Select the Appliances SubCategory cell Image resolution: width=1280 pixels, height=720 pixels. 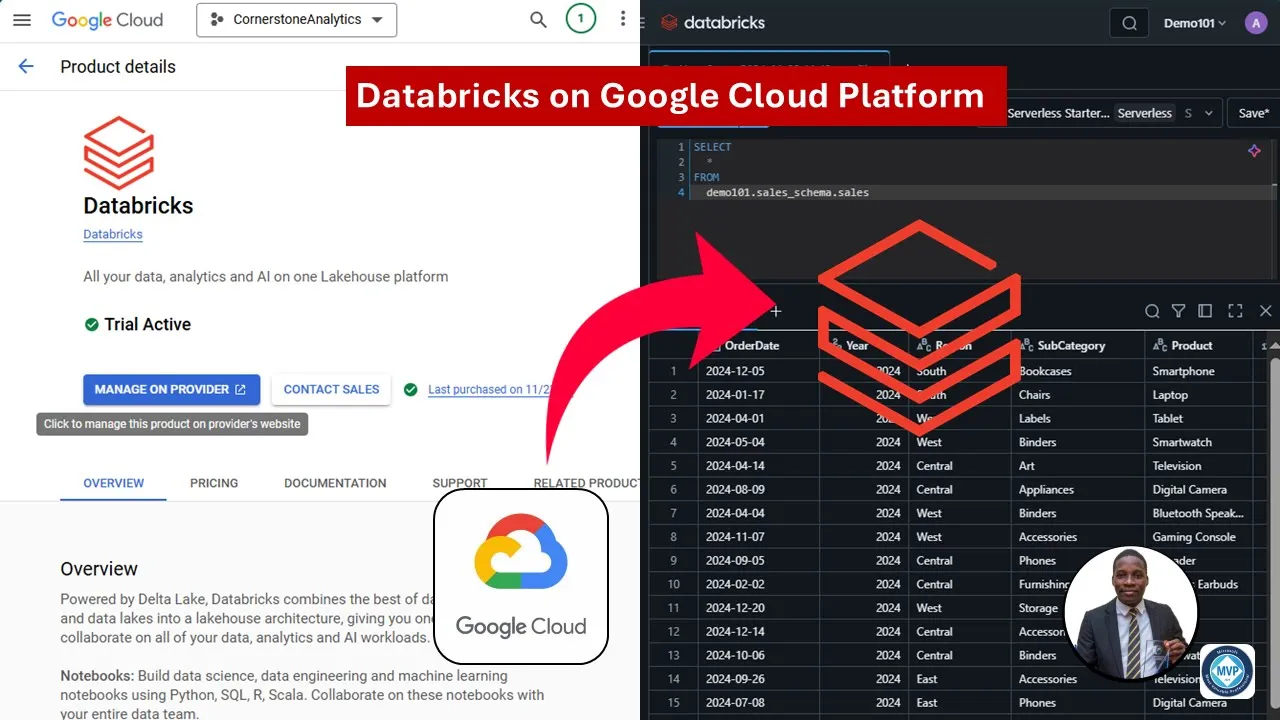pos(1078,490)
